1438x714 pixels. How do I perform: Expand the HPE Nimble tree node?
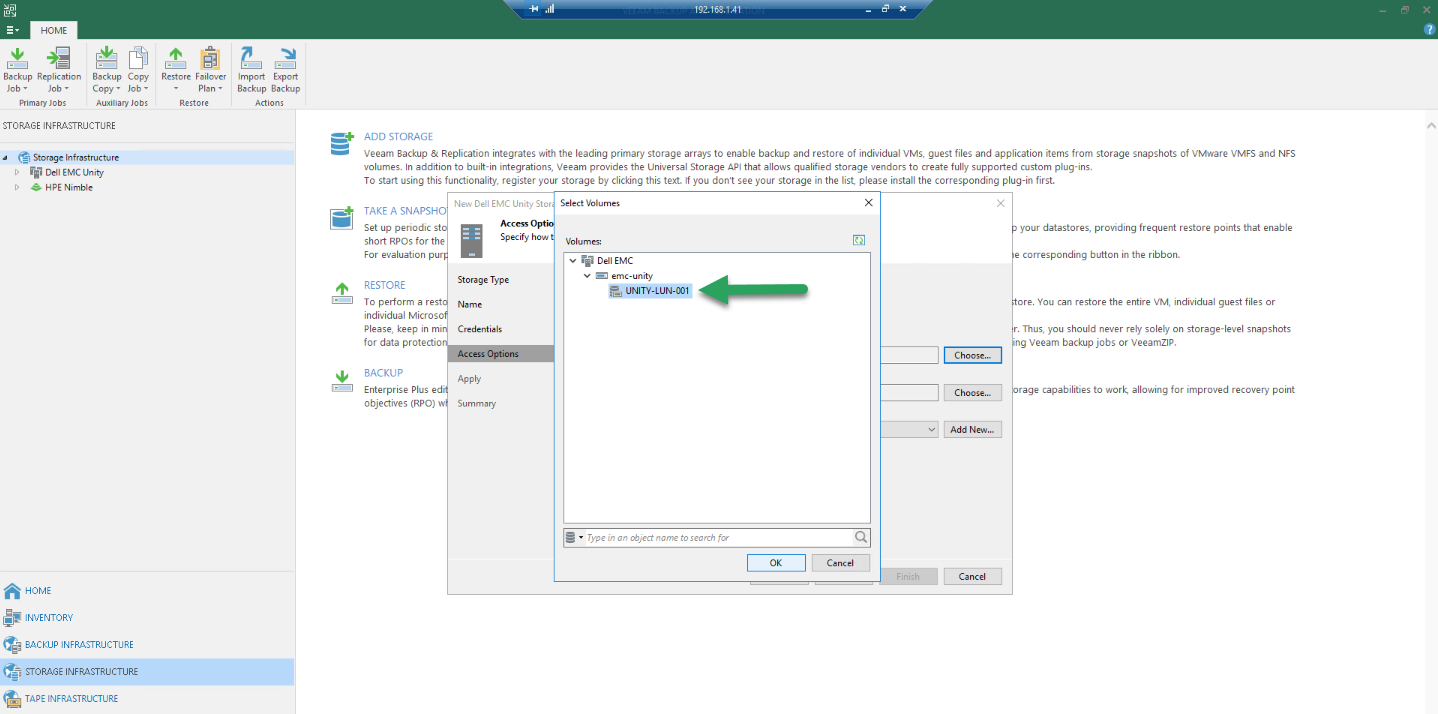point(16,187)
